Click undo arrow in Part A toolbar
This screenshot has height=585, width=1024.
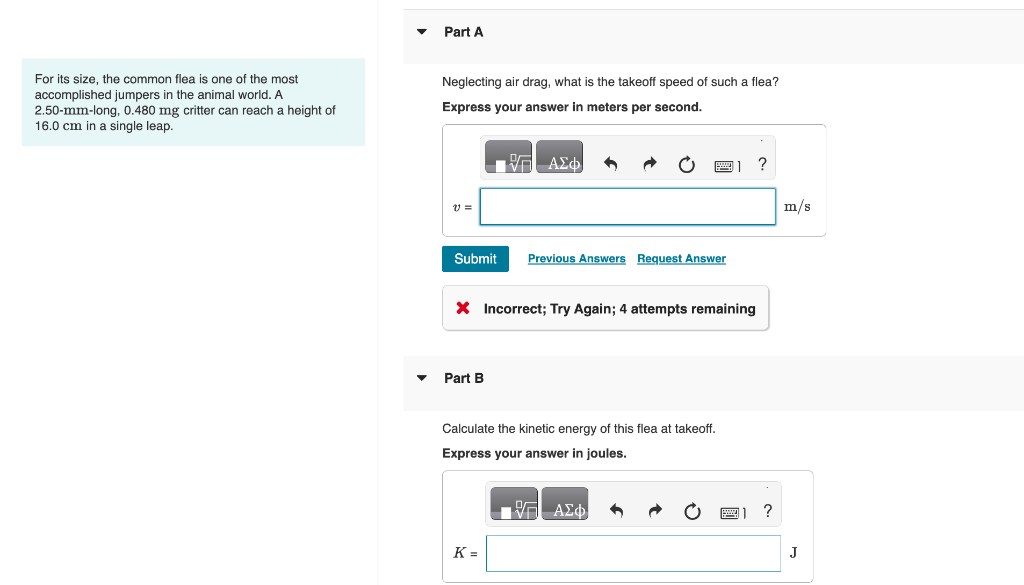coord(612,165)
